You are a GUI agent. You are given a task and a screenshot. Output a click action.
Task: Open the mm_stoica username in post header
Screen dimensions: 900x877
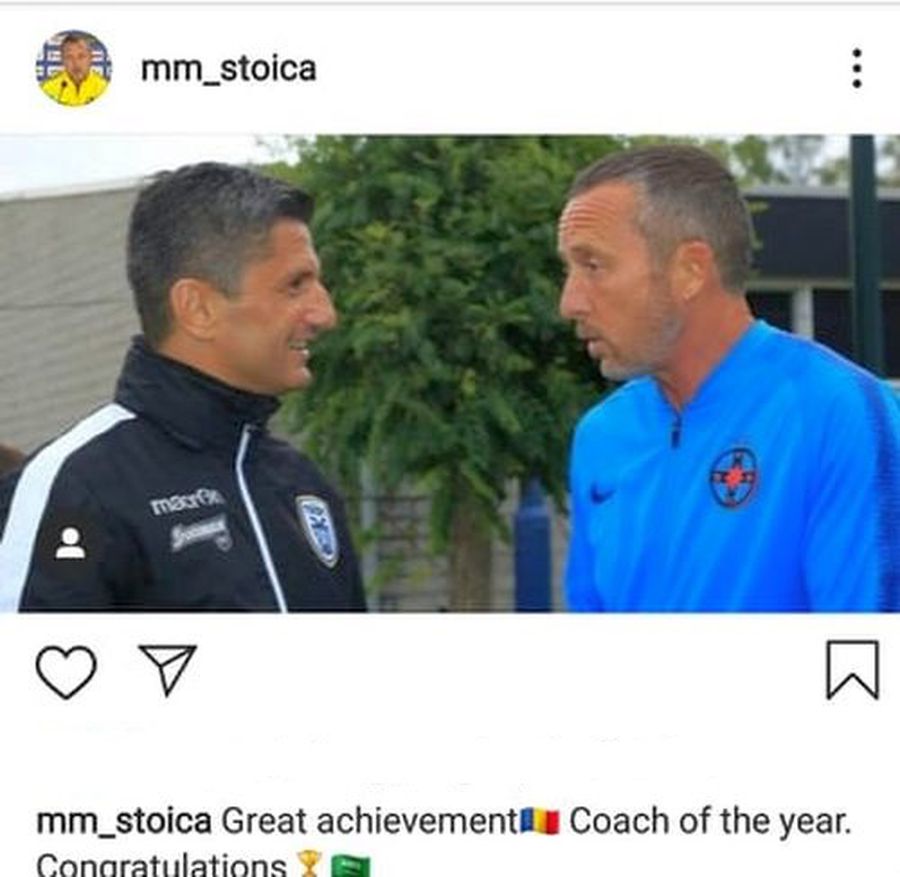coord(228,68)
